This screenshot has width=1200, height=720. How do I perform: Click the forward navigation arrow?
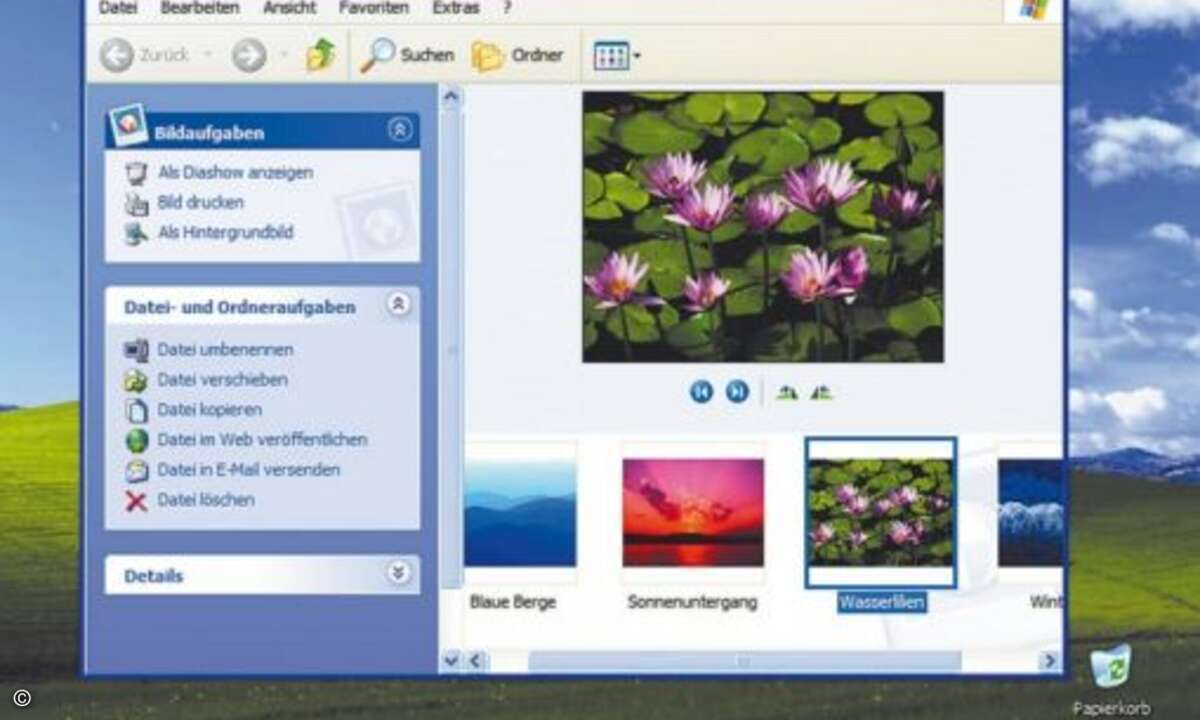click(x=249, y=55)
